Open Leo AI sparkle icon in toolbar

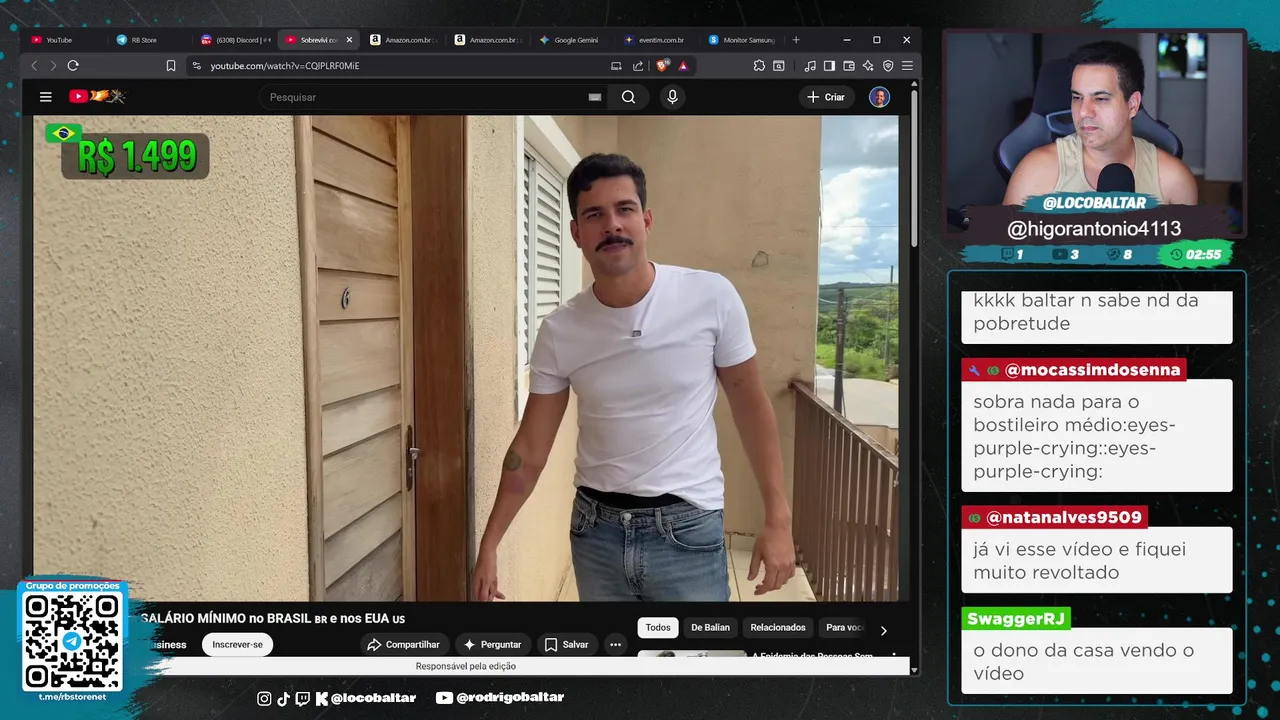click(868, 66)
